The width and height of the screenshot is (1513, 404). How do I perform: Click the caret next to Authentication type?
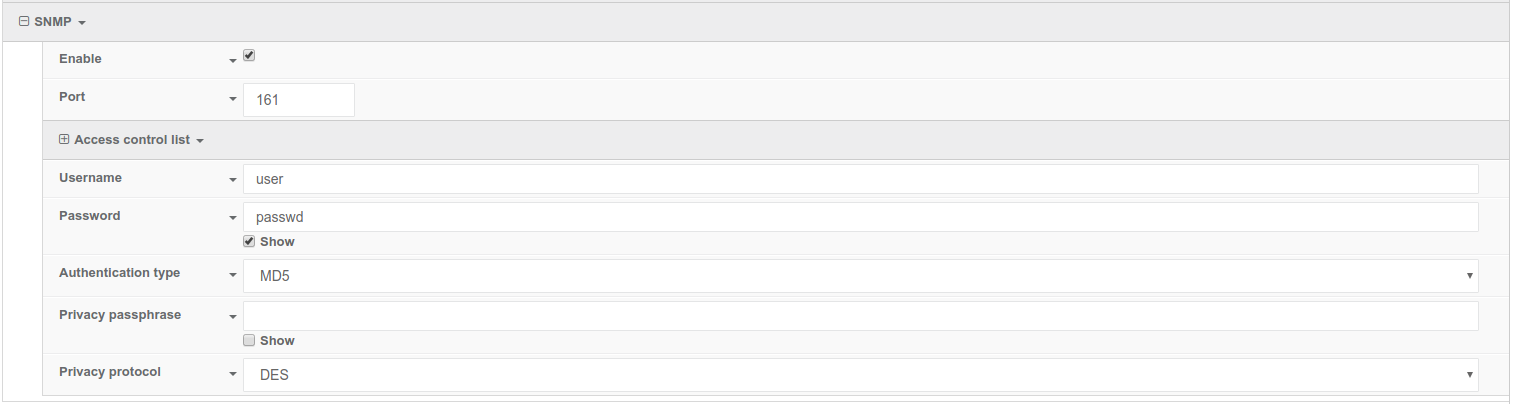233,276
